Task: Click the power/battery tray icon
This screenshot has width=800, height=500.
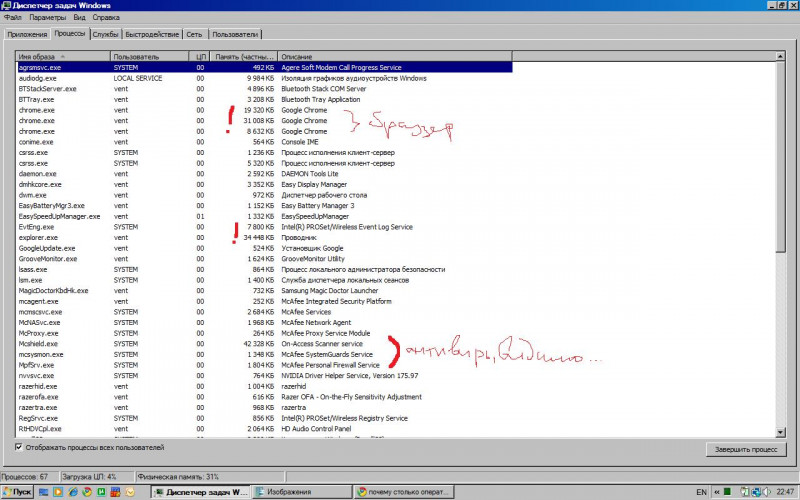Action: pos(744,492)
